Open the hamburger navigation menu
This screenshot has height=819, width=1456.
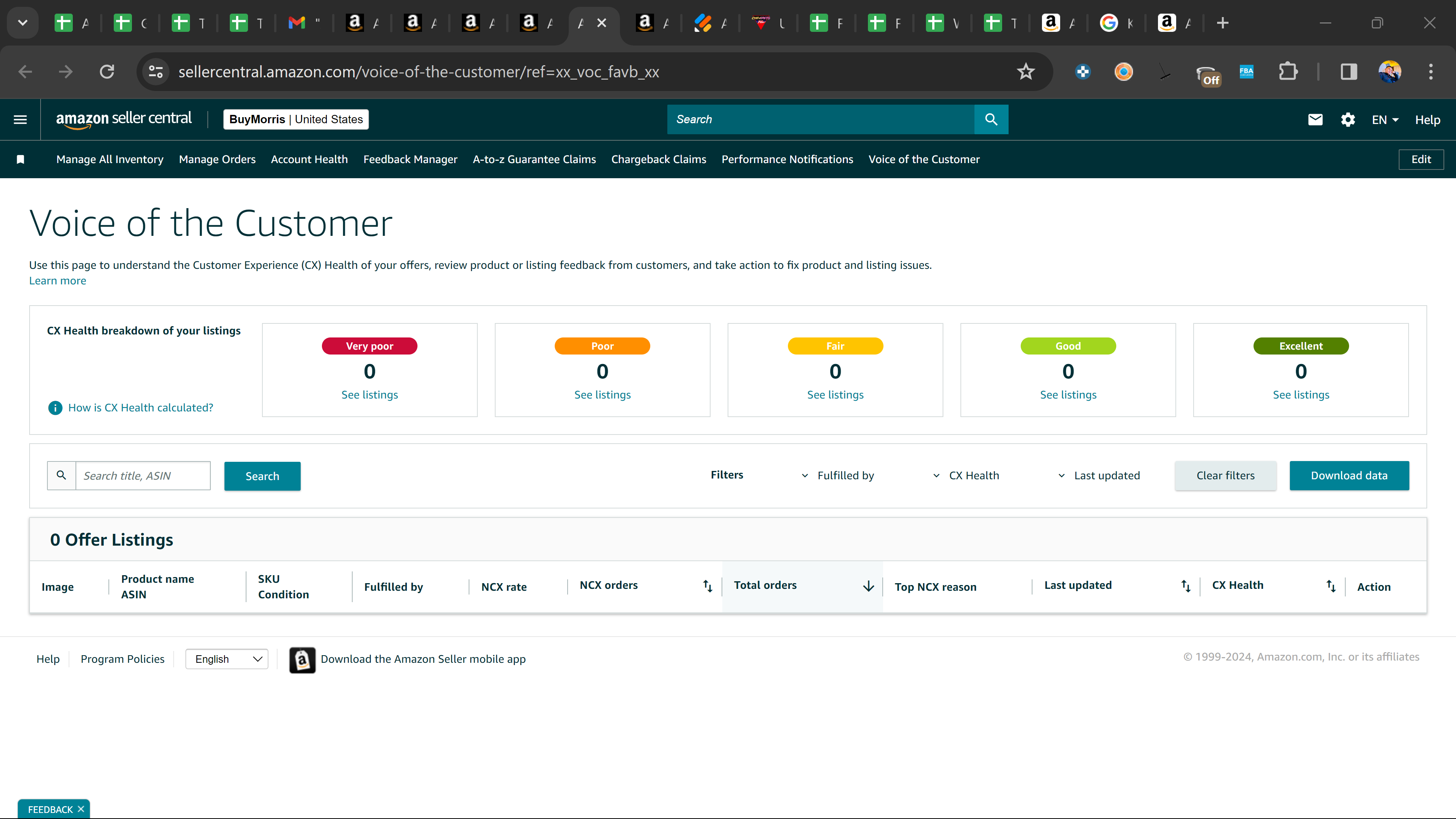pos(20,119)
